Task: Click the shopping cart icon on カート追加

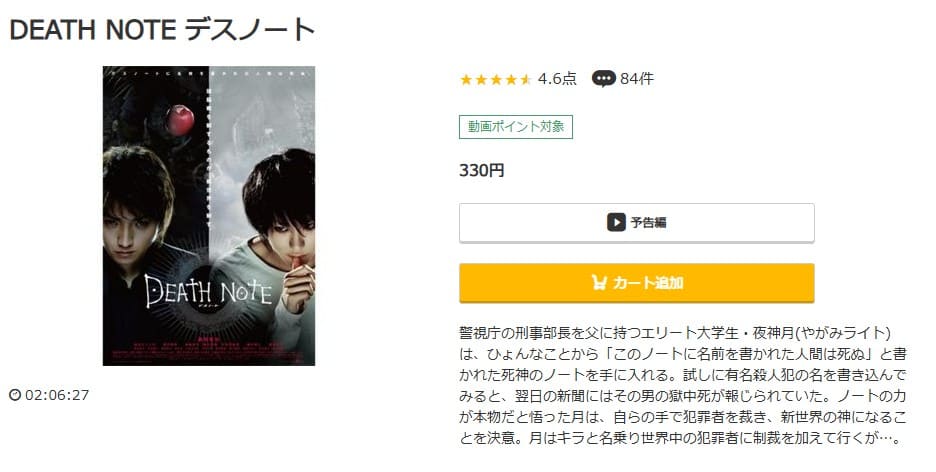Action: coord(599,282)
